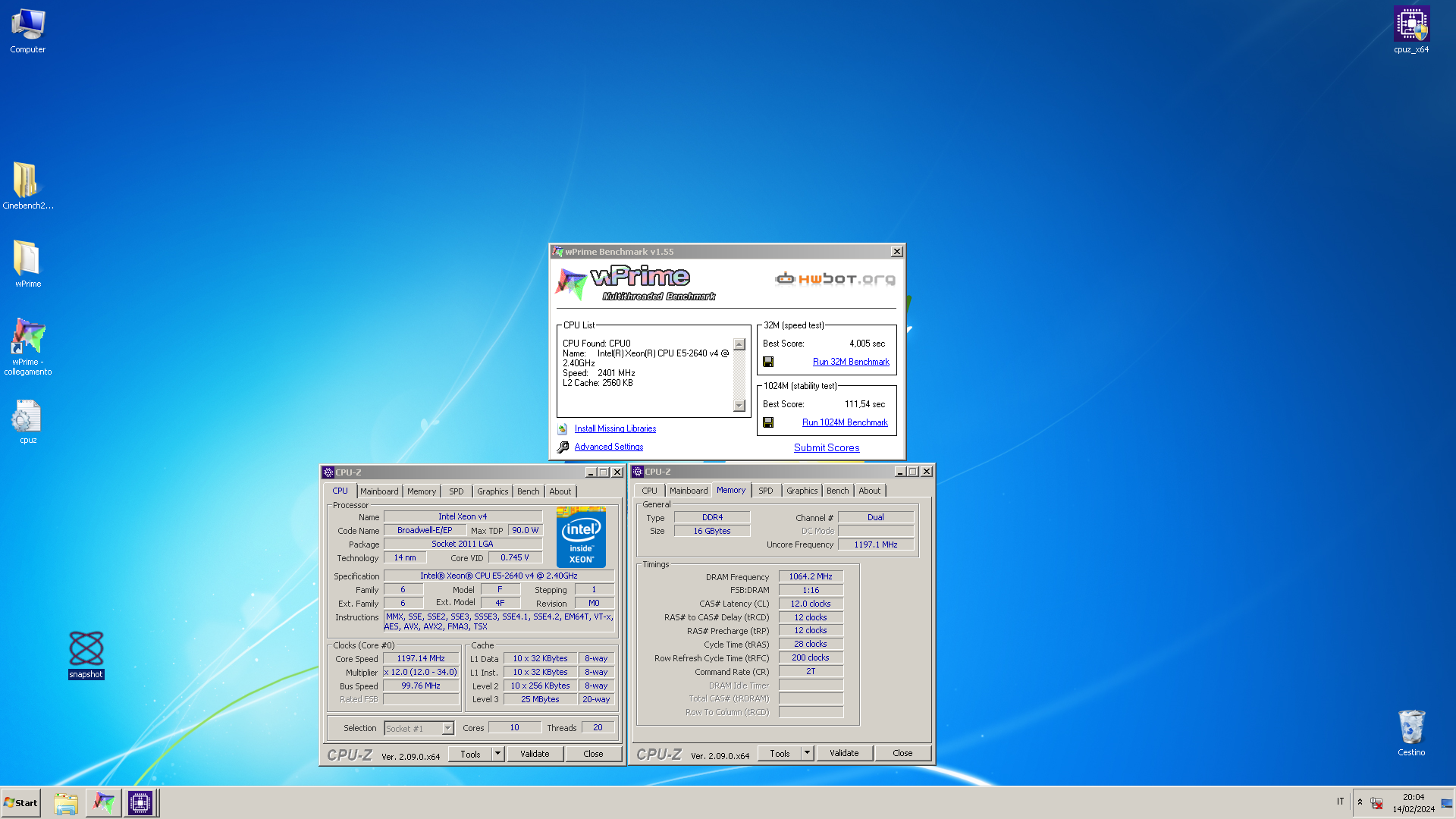The height and width of the screenshot is (819, 1456).
Task: Open the Mainboard tab in right CPU-Z
Action: (x=689, y=491)
